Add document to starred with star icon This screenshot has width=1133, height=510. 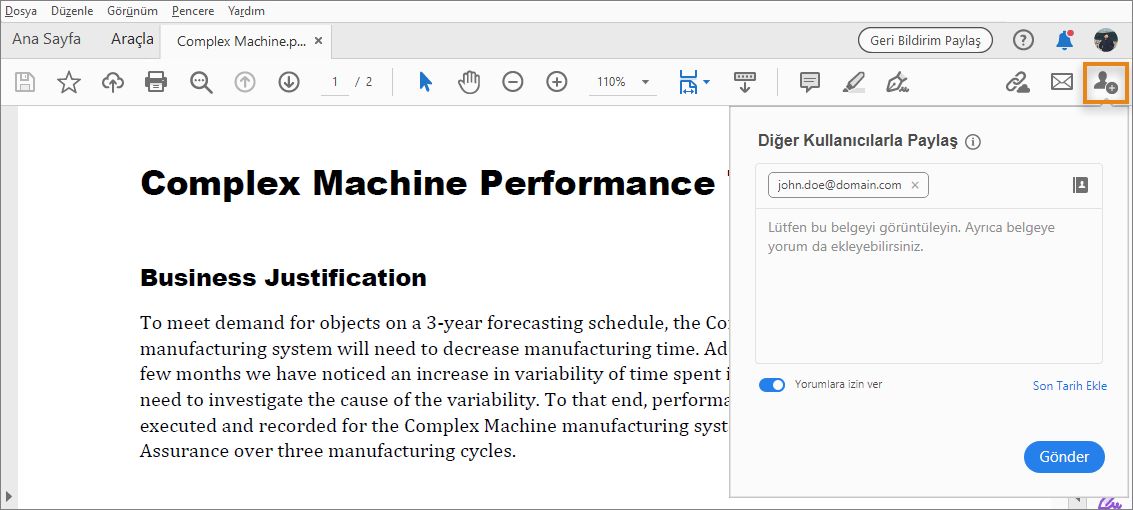point(69,82)
